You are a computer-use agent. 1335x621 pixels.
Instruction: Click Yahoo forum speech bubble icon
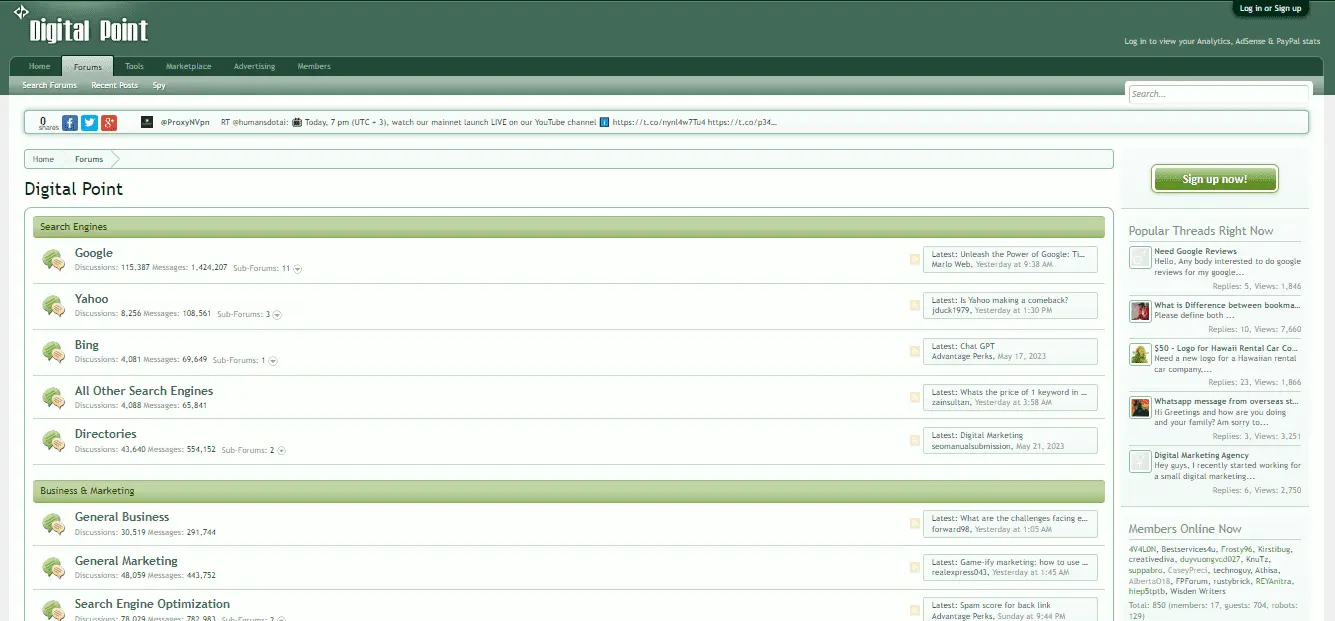point(54,306)
